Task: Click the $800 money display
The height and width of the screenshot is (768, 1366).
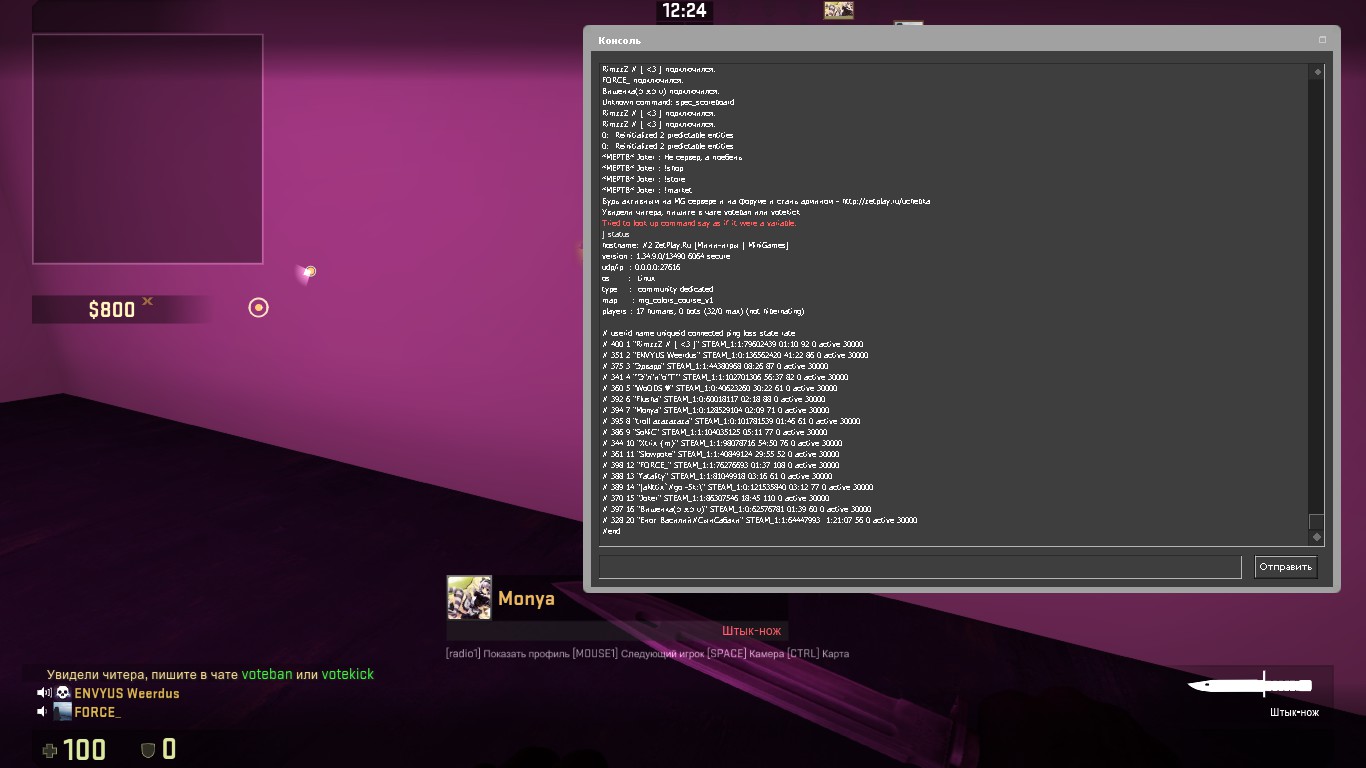Action: pos(111,310)
